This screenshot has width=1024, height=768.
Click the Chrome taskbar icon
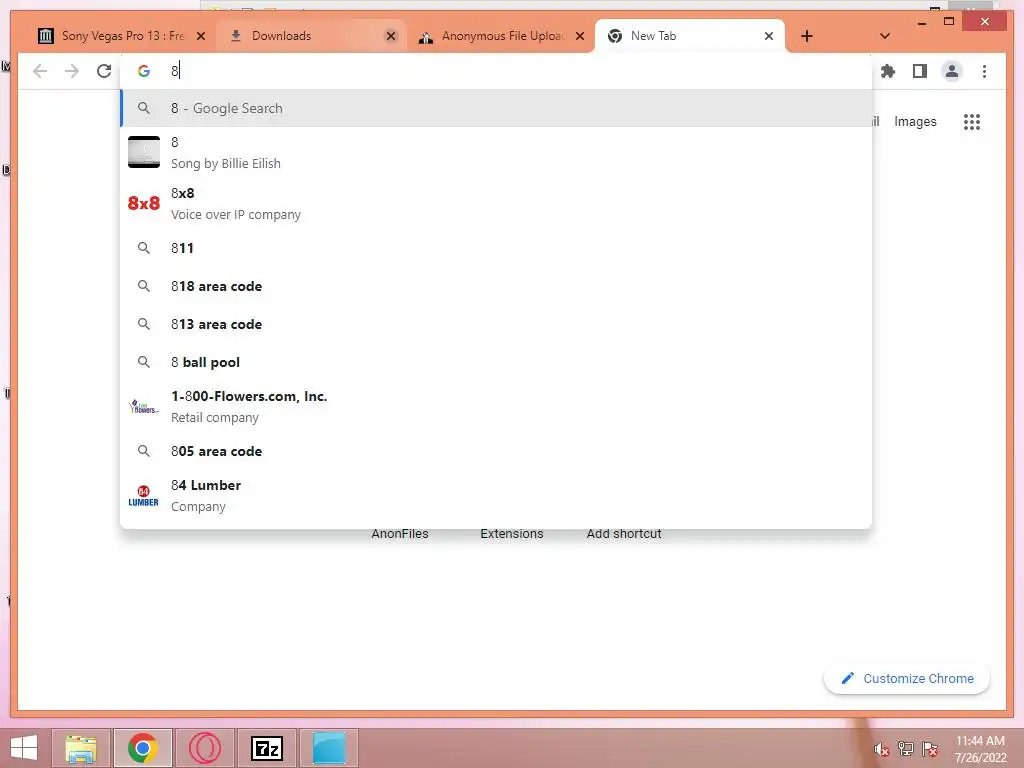(x=142, y=748)
